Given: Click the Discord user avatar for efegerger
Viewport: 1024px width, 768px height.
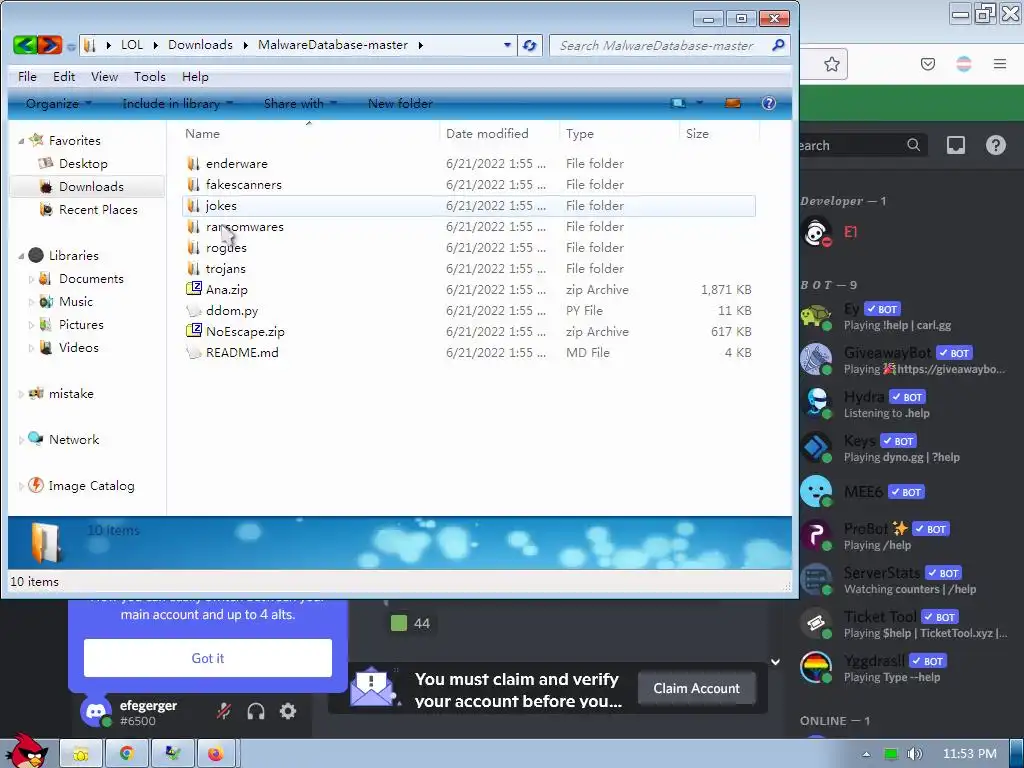Looking at the screenshot, I should click(x=97, y=711).
